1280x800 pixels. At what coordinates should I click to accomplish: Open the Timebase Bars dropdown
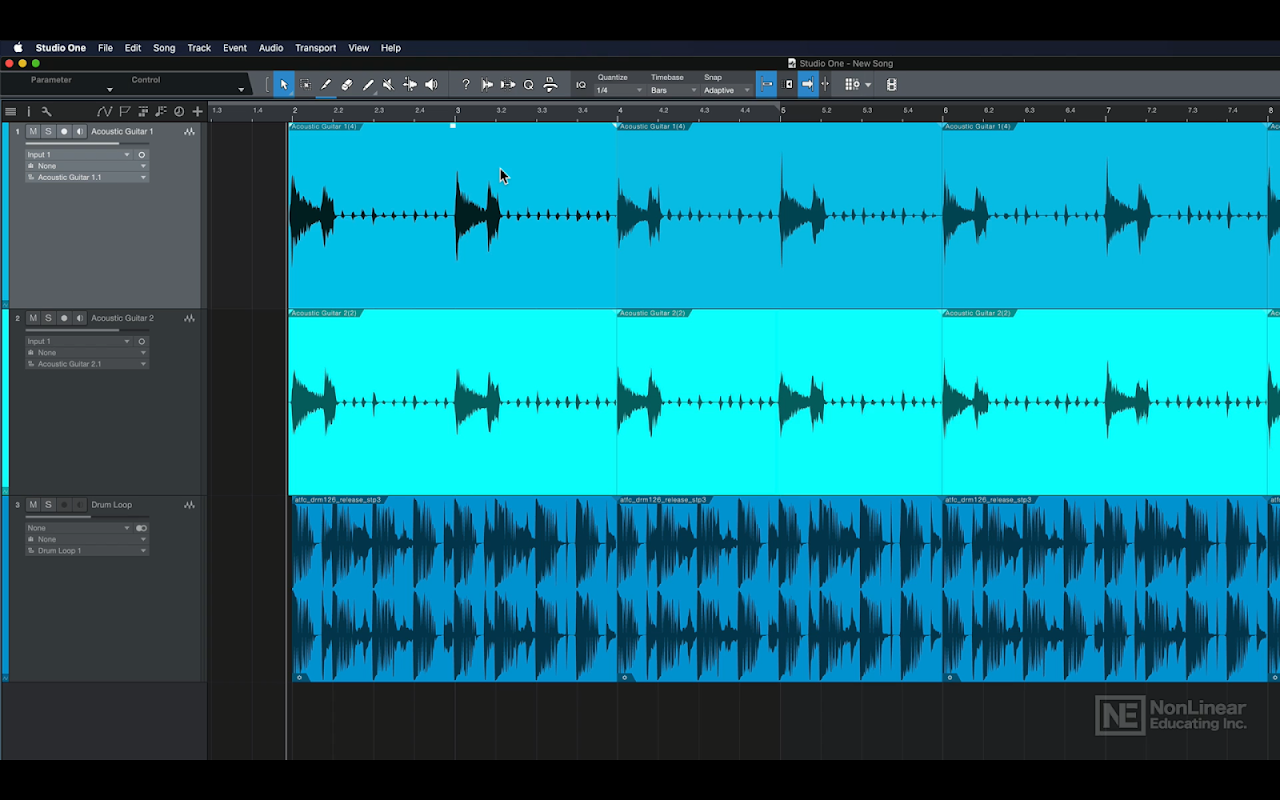pyautogui.click(x=674, y=90)
